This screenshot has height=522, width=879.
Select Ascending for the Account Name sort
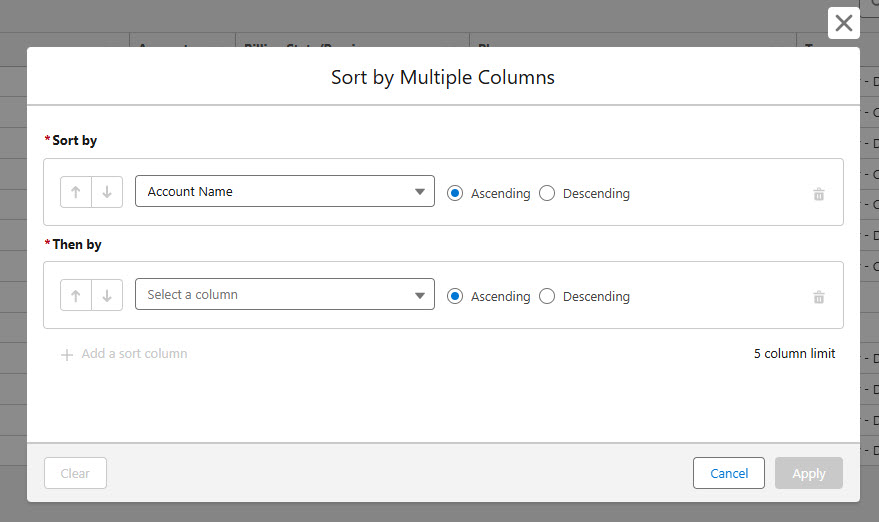point(455,193)
